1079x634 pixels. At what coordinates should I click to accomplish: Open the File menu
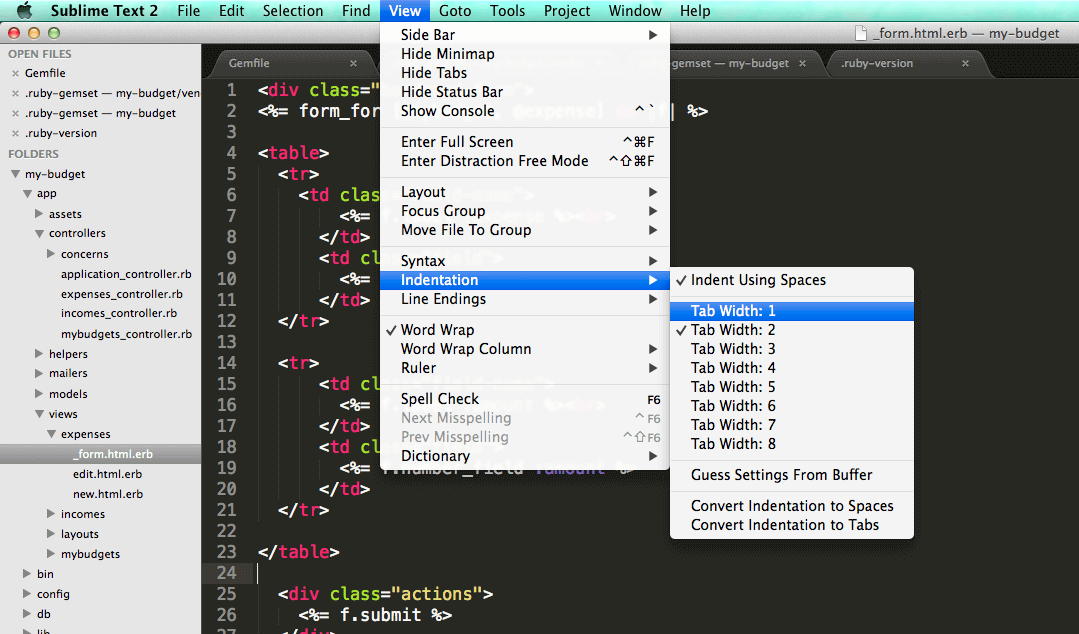[189, 11]
